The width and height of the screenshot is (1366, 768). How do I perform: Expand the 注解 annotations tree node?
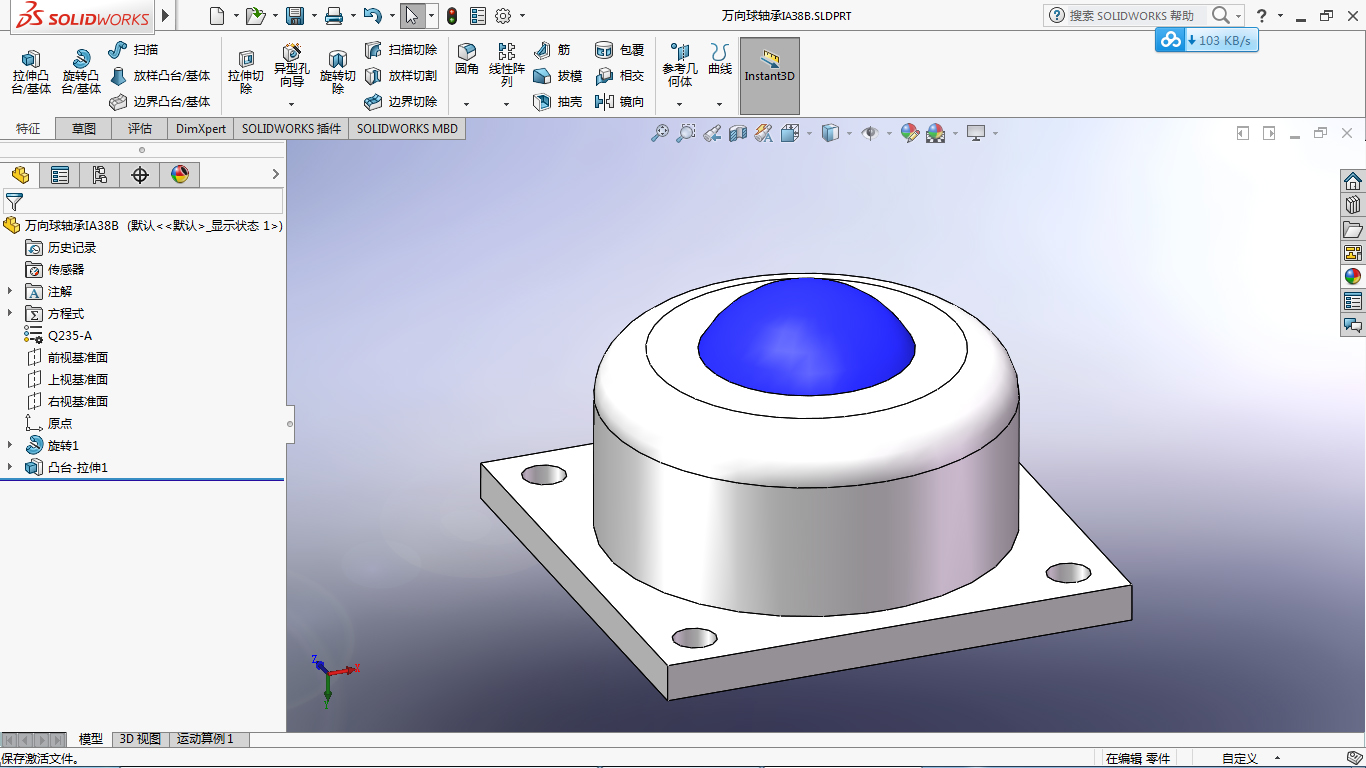pos(10,291)
